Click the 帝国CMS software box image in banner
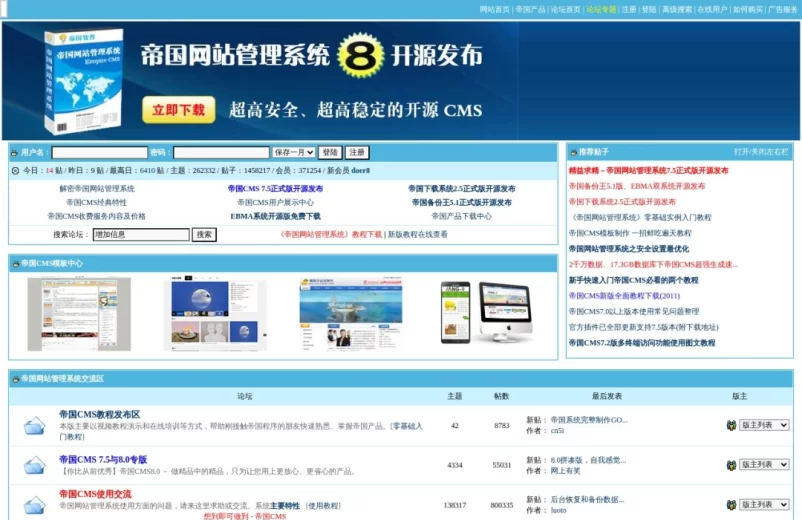 [84, 81]
